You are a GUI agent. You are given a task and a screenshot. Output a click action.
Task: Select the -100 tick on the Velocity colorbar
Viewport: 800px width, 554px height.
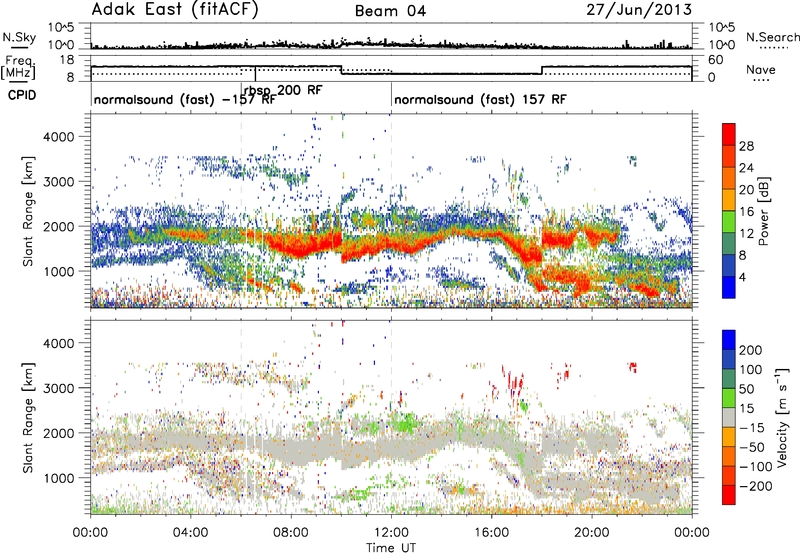tap(755, 467)
